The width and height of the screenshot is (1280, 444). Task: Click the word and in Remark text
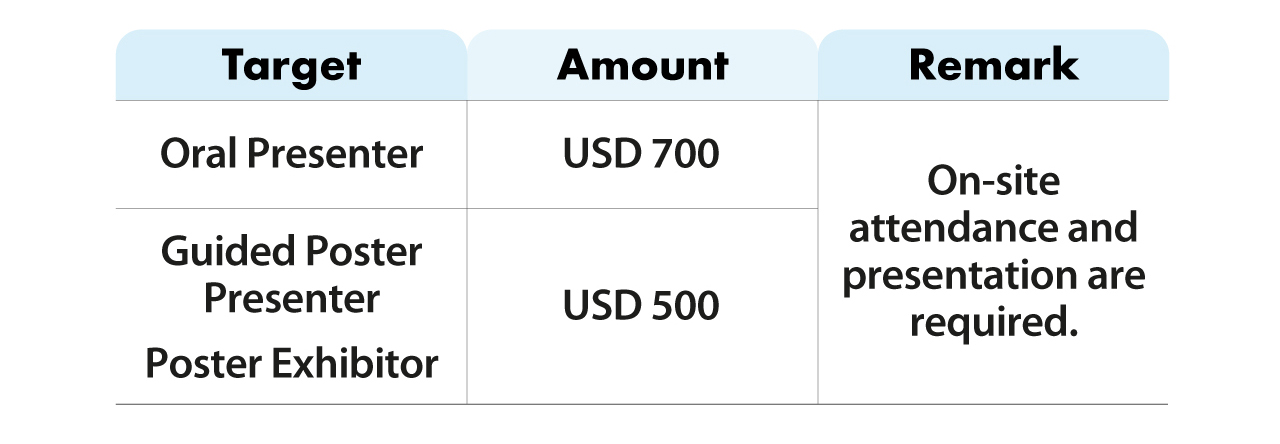(1099, 228)
